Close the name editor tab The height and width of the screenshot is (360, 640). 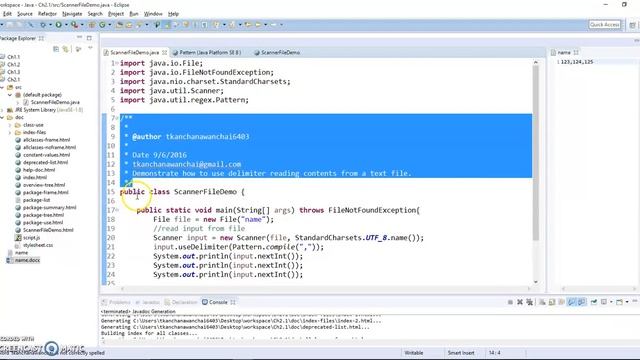576,52
